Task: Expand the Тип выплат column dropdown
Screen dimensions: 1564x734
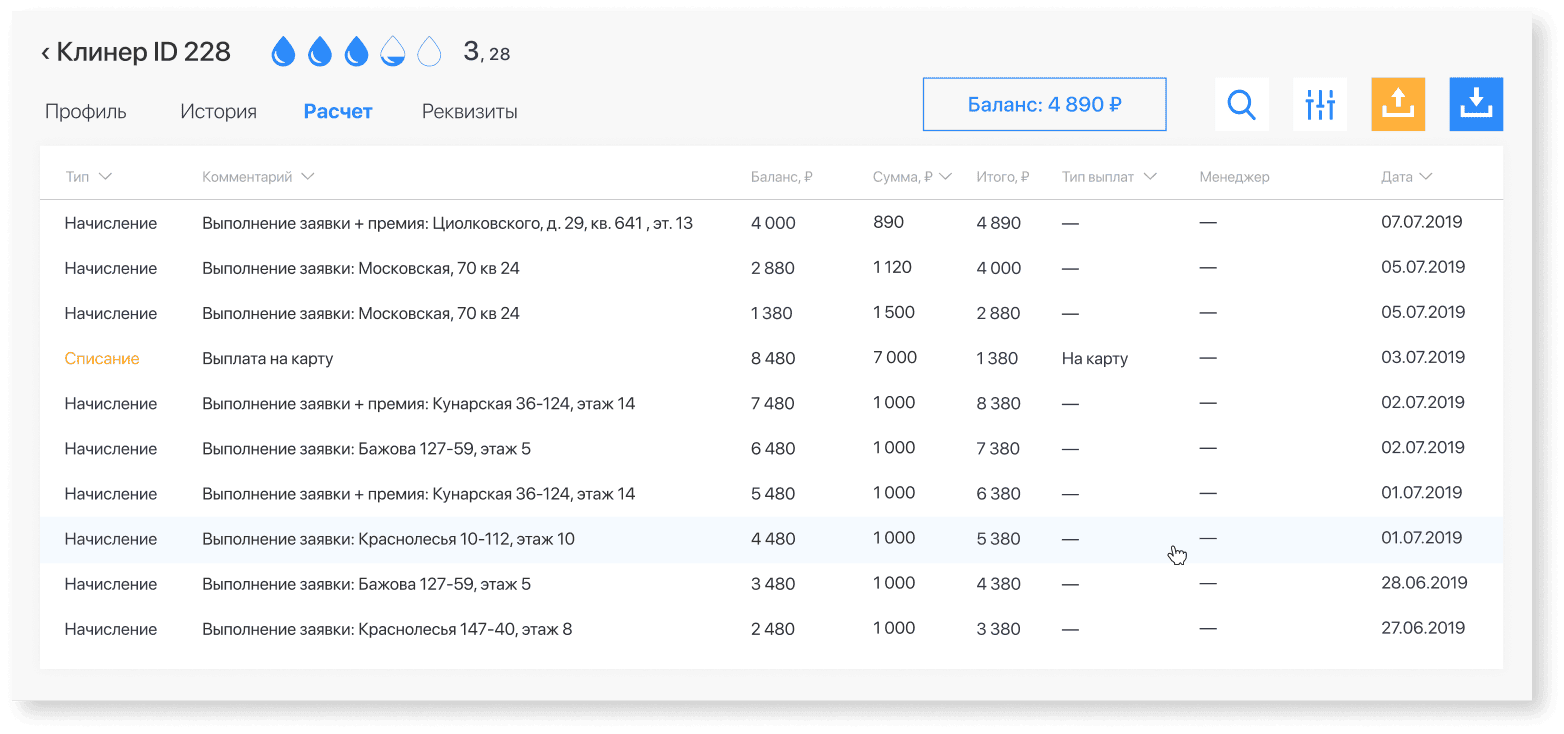Action: pyautogui.click(x=1150, y=177)
